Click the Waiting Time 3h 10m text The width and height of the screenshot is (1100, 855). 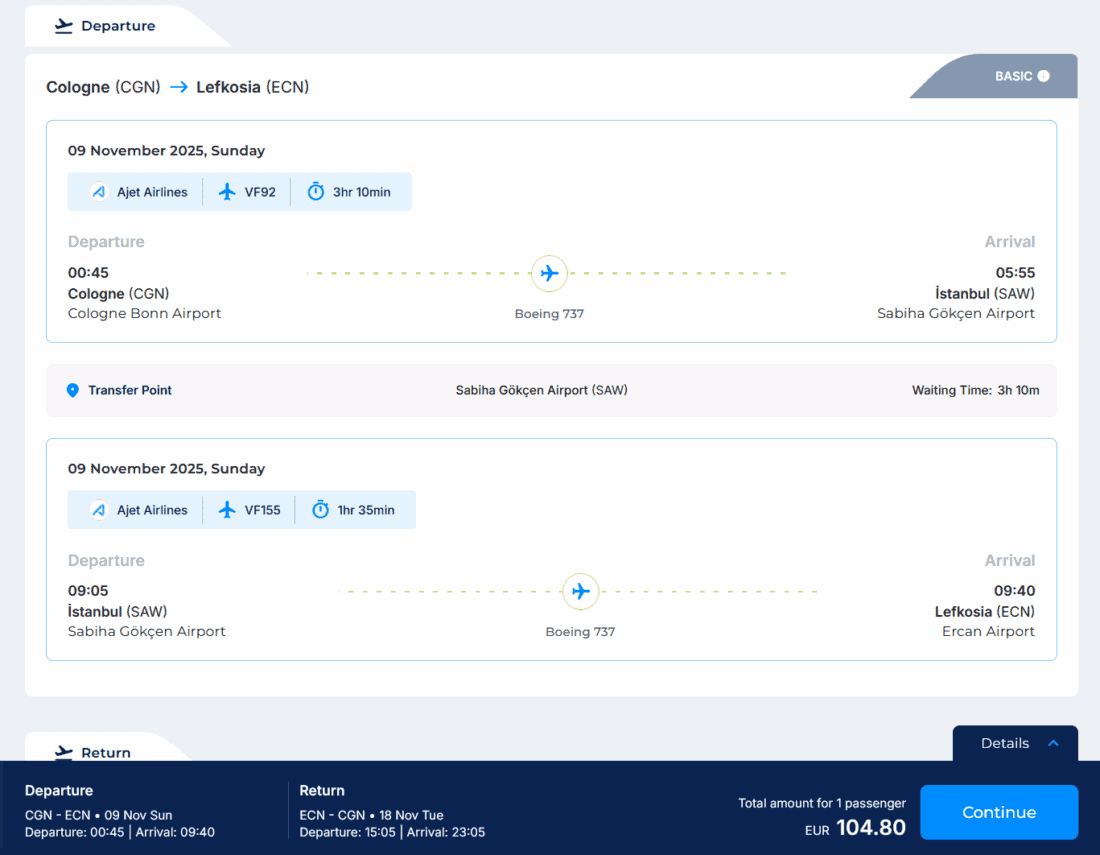975,390
